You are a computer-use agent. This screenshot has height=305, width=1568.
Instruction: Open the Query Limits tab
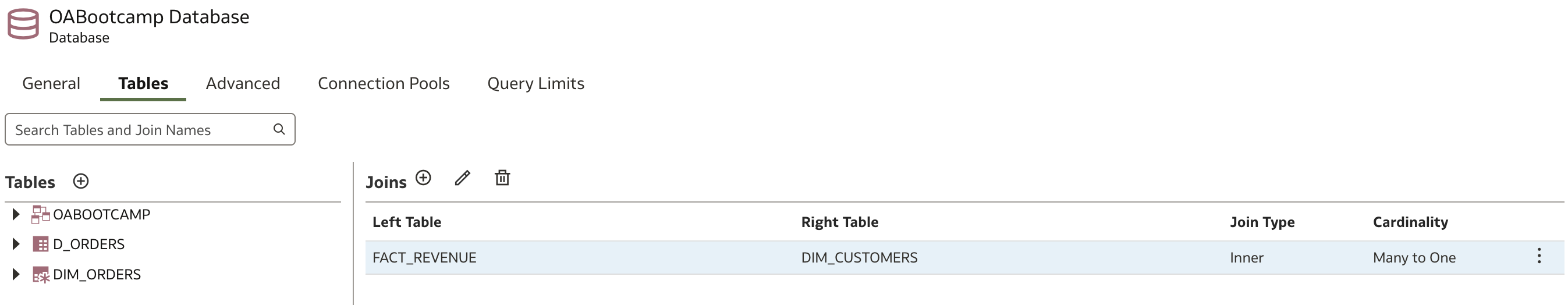(535, 83)
